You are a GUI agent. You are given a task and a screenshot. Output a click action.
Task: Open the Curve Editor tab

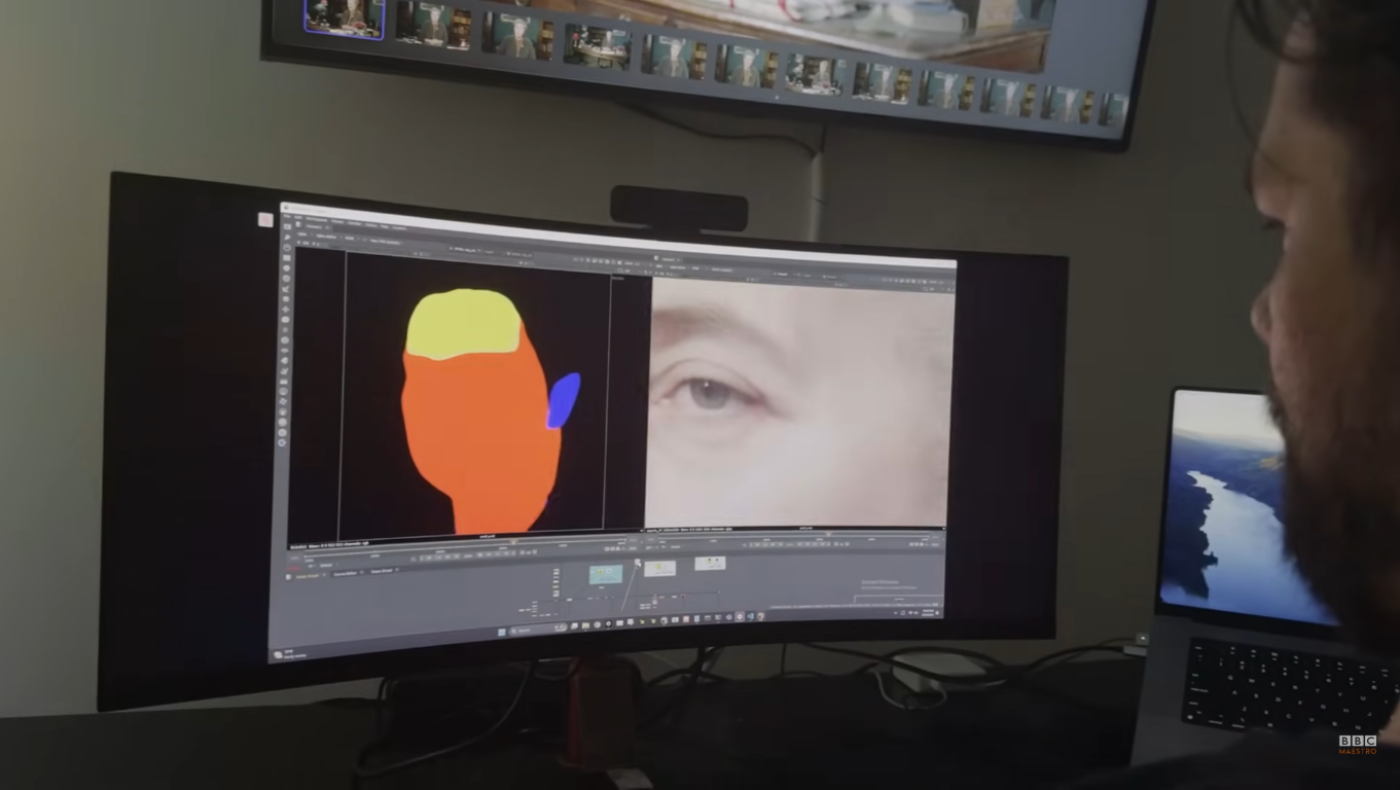(x=345, y=573)
